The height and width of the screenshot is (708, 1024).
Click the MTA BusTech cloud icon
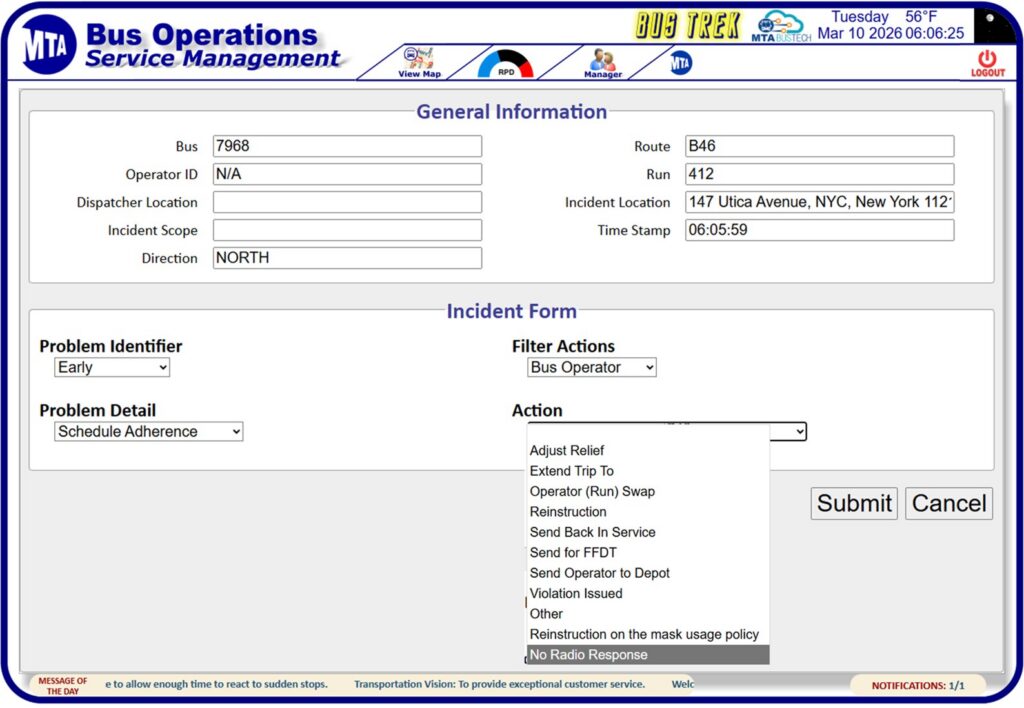[781, 27]
